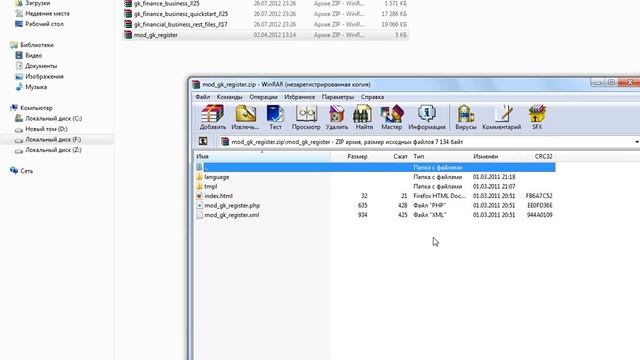Screen dimensions: 640x360
Task: Click the Удалить (Delete) toolbar icon
Action: click(x=337, y=117)
